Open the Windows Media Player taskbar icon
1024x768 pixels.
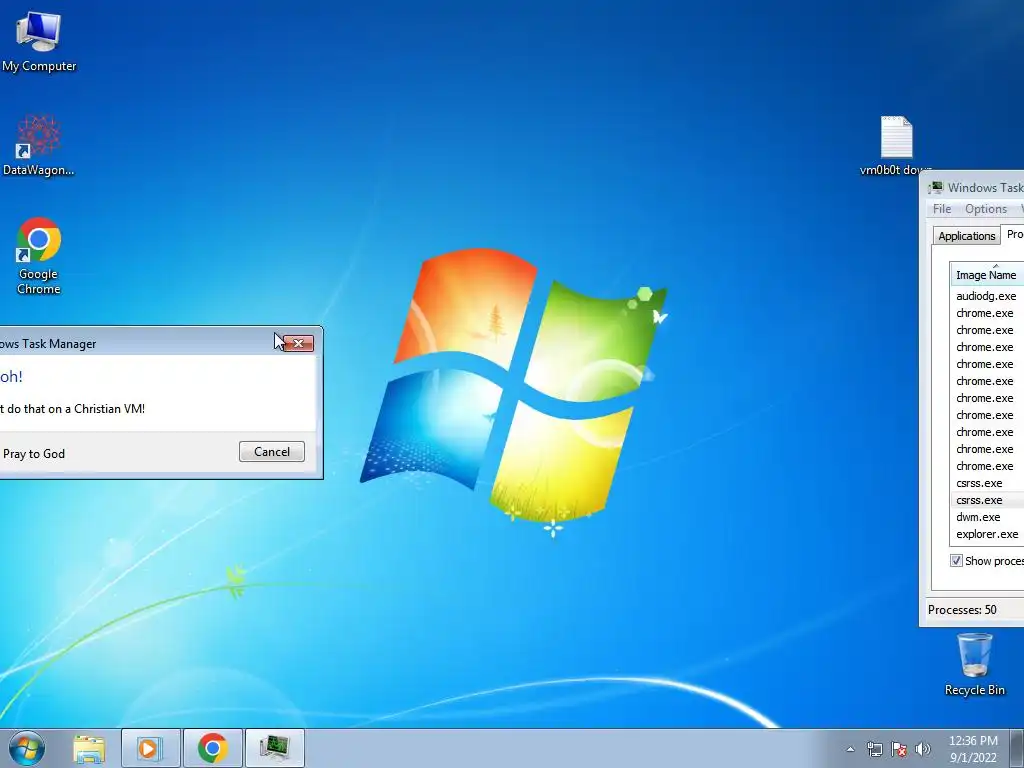coord(150,748)
